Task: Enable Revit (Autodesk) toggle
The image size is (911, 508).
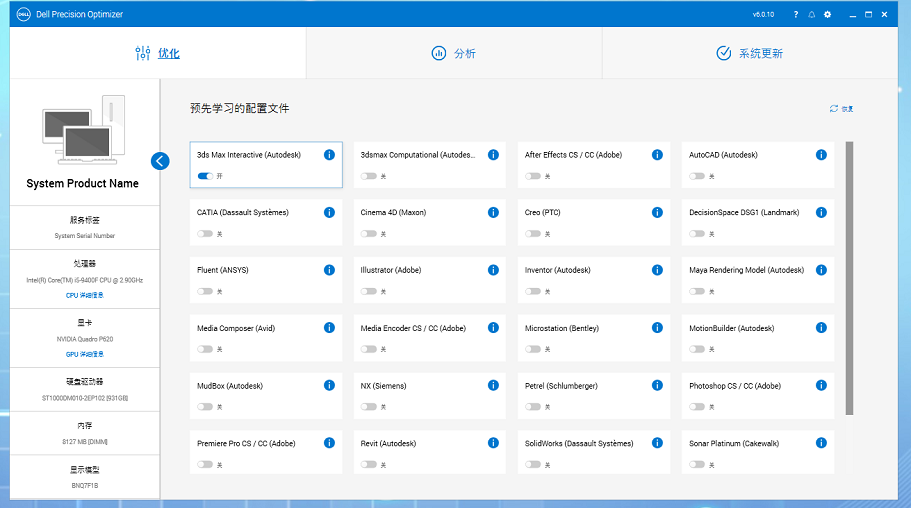Action: 369,464
